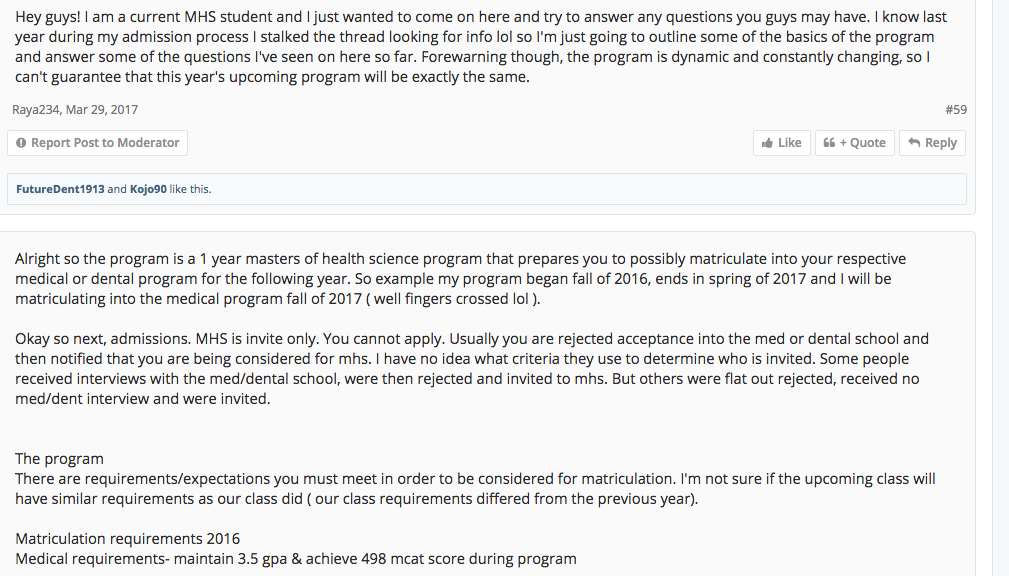
Task: View Kojo90's profile
Action: tap(148, 189)
